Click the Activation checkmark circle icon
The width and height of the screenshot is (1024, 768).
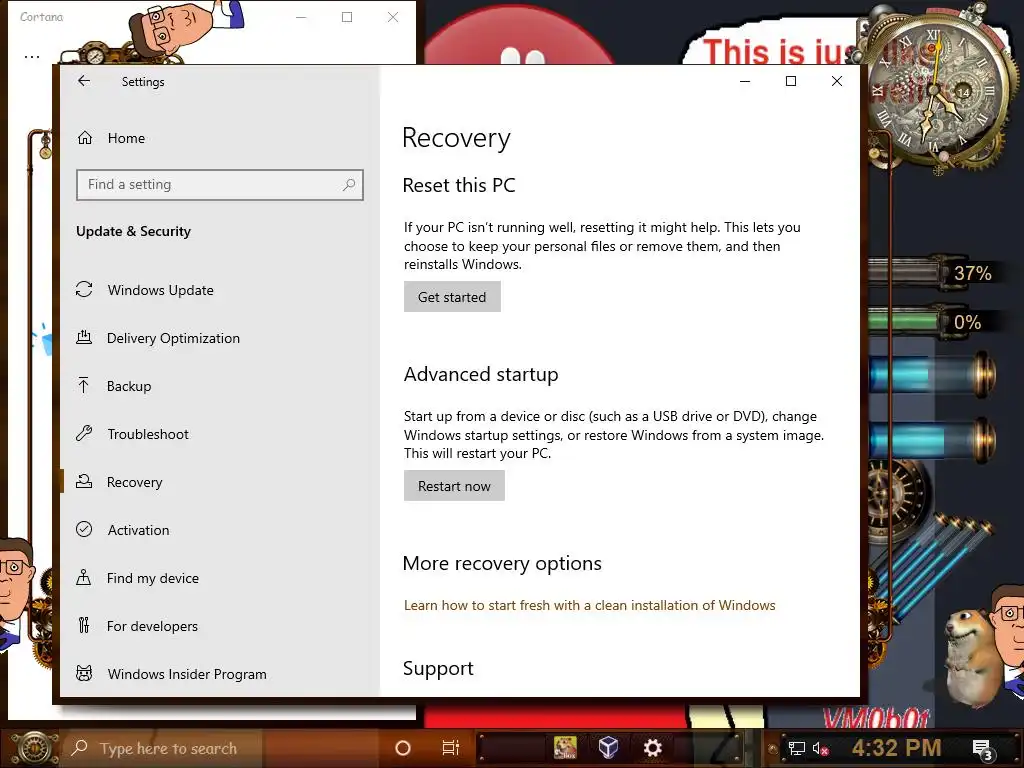tap(84, 529)
